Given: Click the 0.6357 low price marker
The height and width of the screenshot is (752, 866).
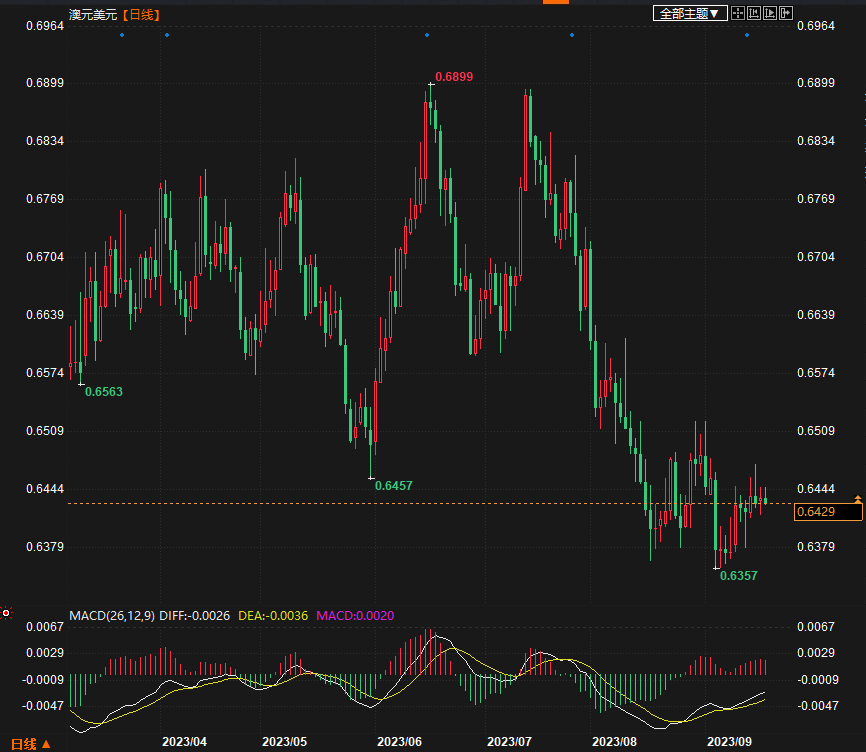Looking at the screenshot, I should pos(738,576).
